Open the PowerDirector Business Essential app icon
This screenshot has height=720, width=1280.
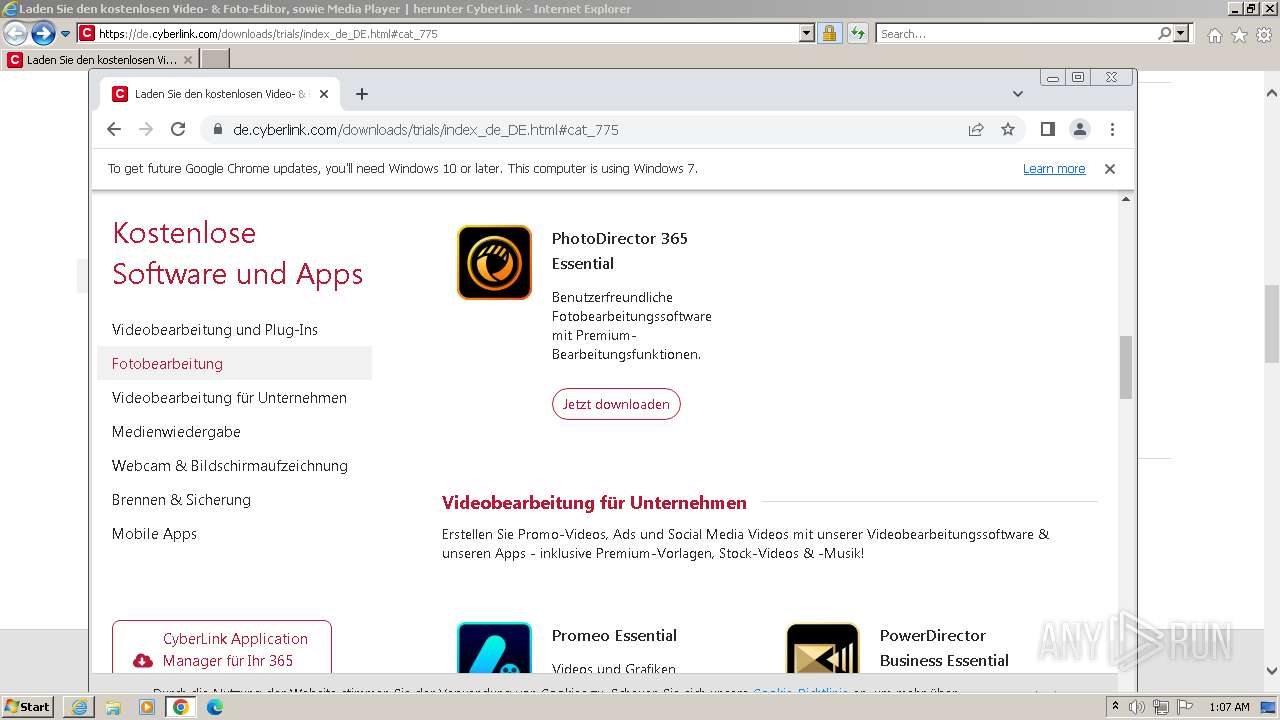tap(822, 647)
